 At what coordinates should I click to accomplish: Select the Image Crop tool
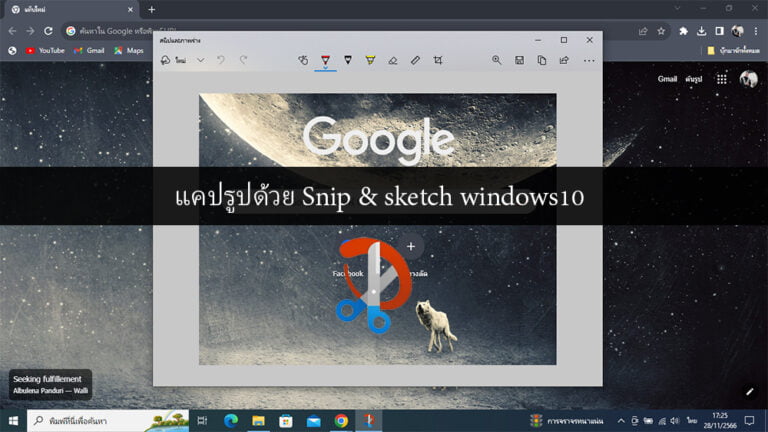tap(438, 60)
